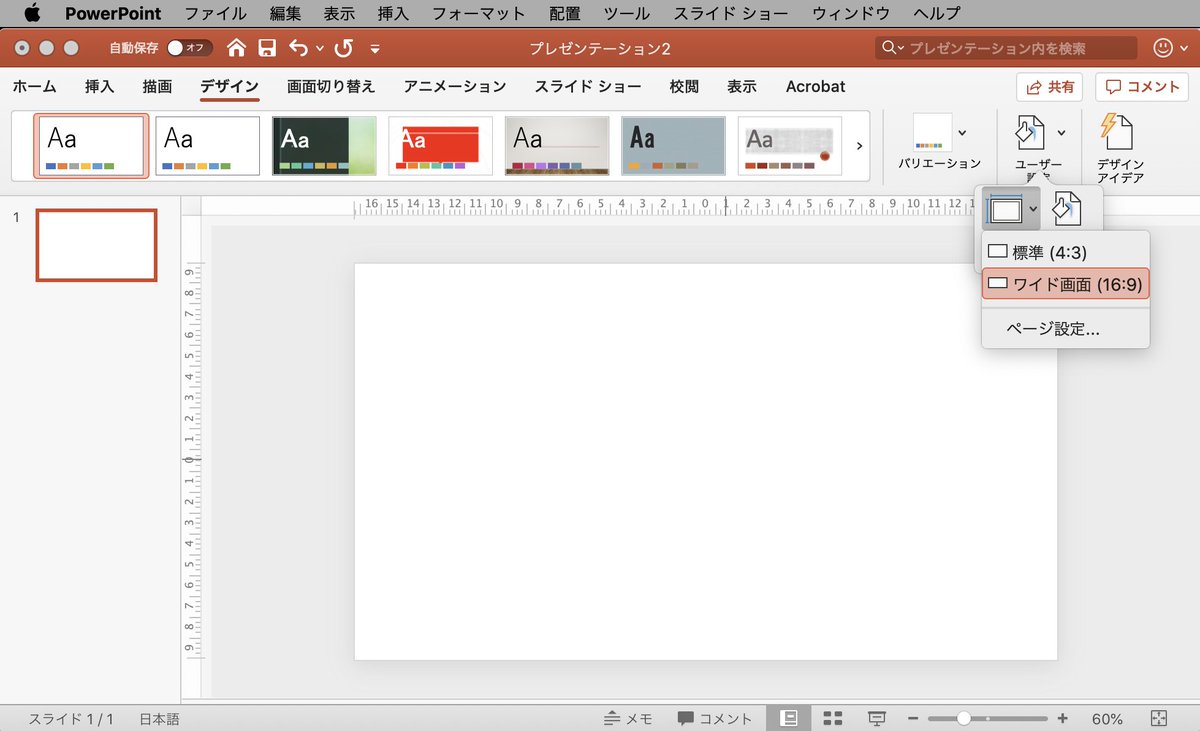
Task: Open the ファイル menu
Action: click(x=215, y=14)
